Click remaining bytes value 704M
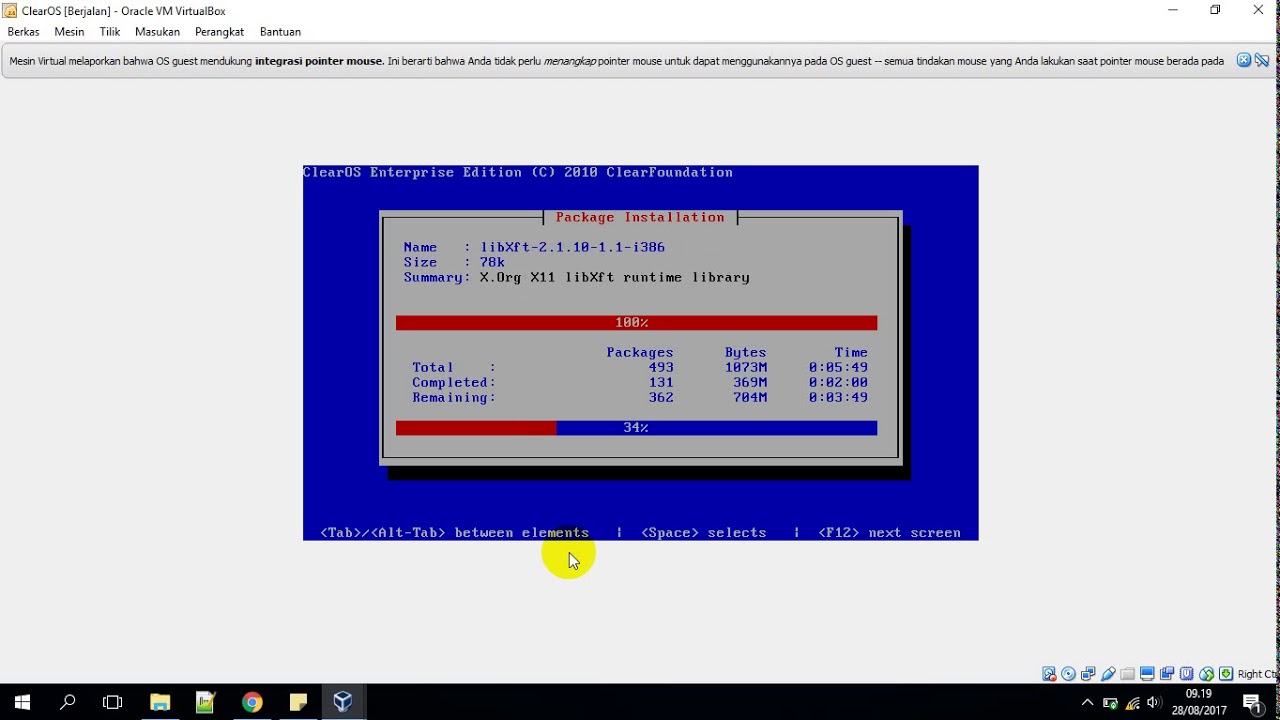 750,397
